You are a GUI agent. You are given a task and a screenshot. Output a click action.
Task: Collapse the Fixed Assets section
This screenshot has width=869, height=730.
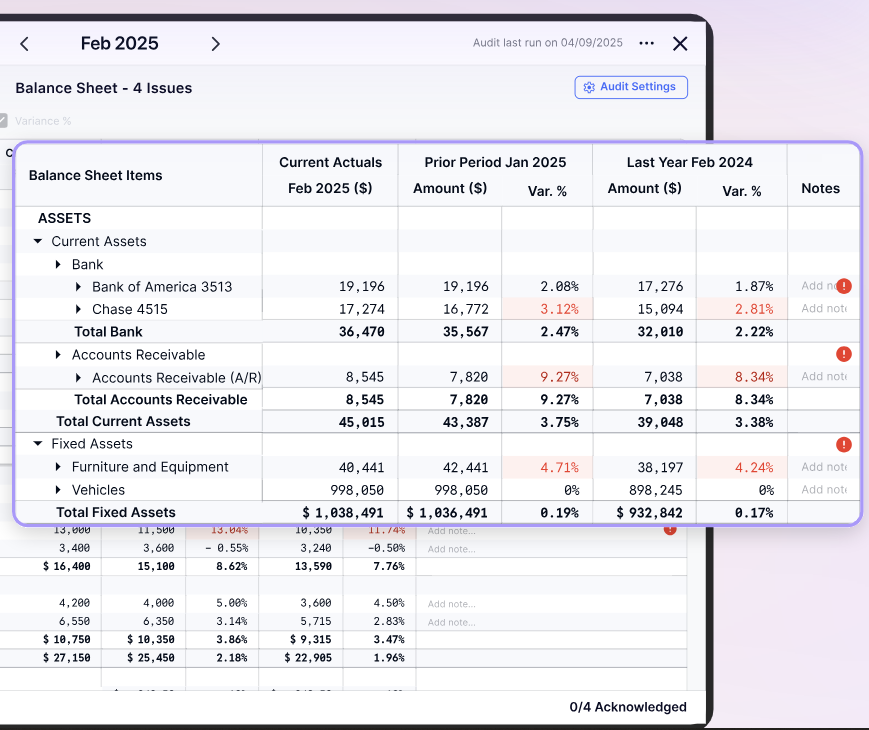point(38,444)
